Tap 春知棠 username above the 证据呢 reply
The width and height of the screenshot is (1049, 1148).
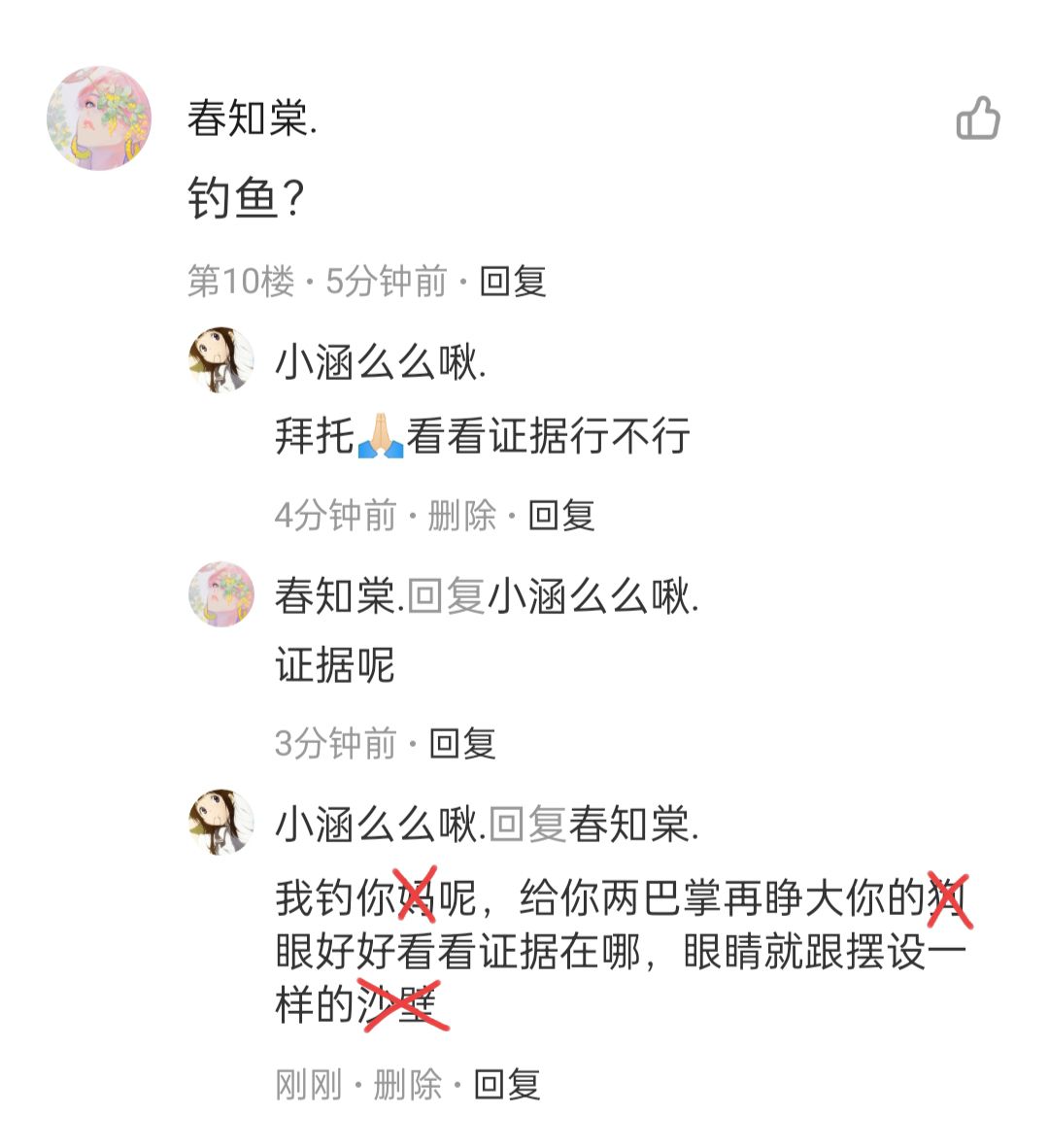pyautogui.click(x=340, y=596)
